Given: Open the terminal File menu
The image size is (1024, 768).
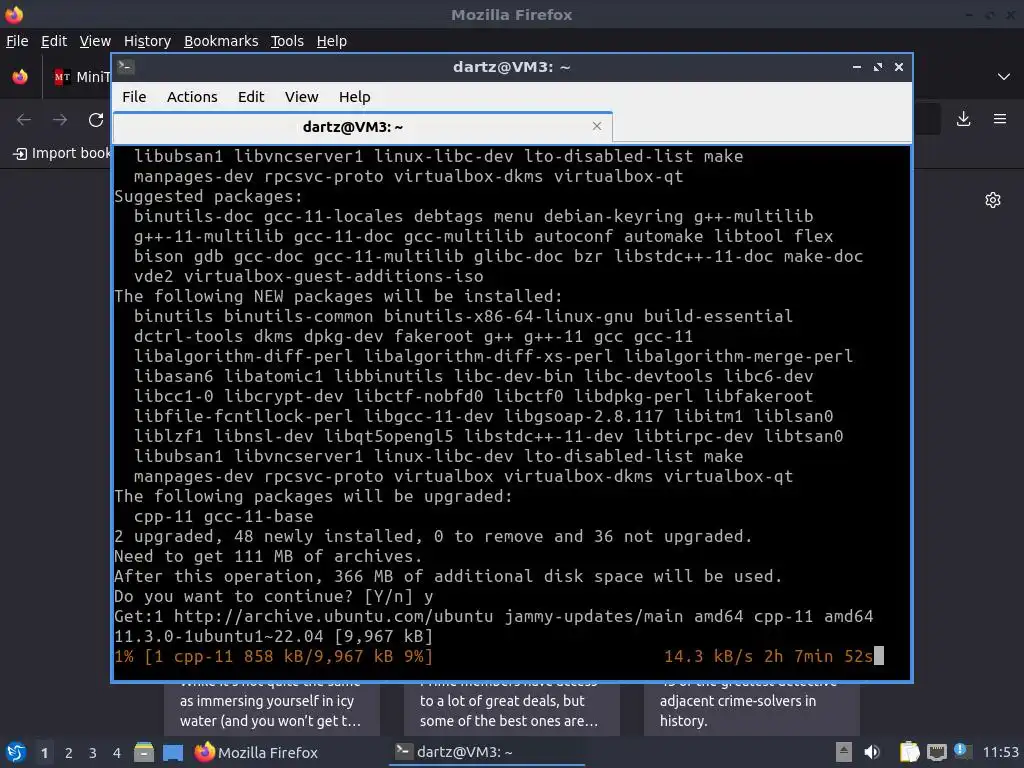Looking at the screenshot, I should (134, 97).
